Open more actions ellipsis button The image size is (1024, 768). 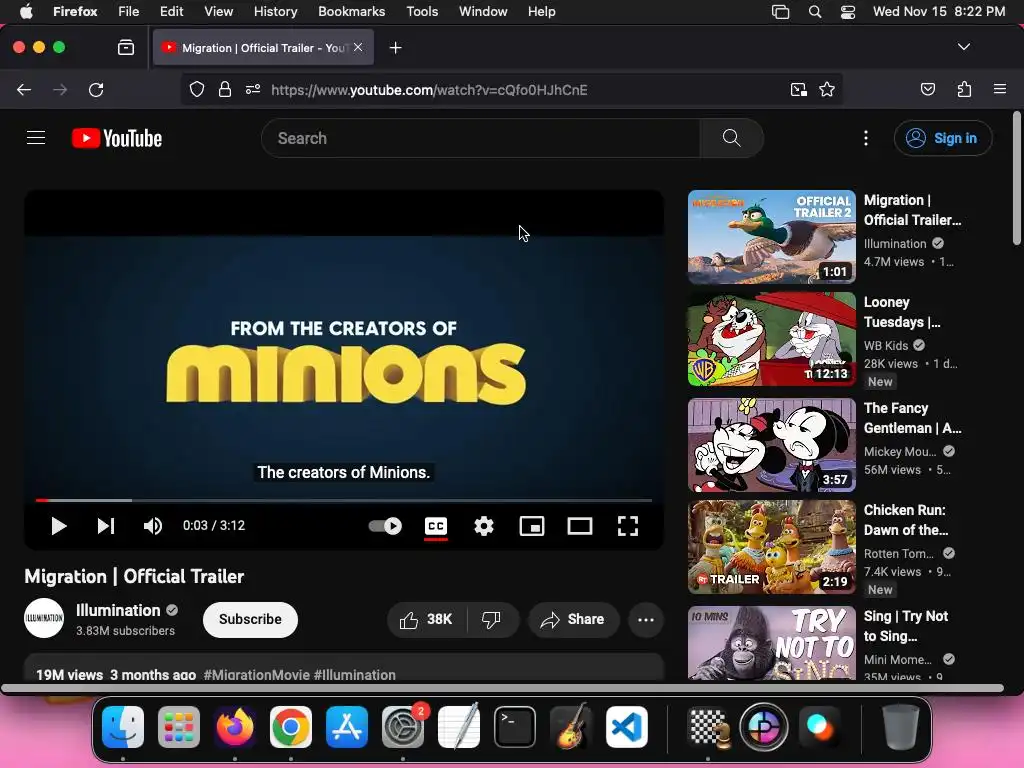tap(646, 619)
